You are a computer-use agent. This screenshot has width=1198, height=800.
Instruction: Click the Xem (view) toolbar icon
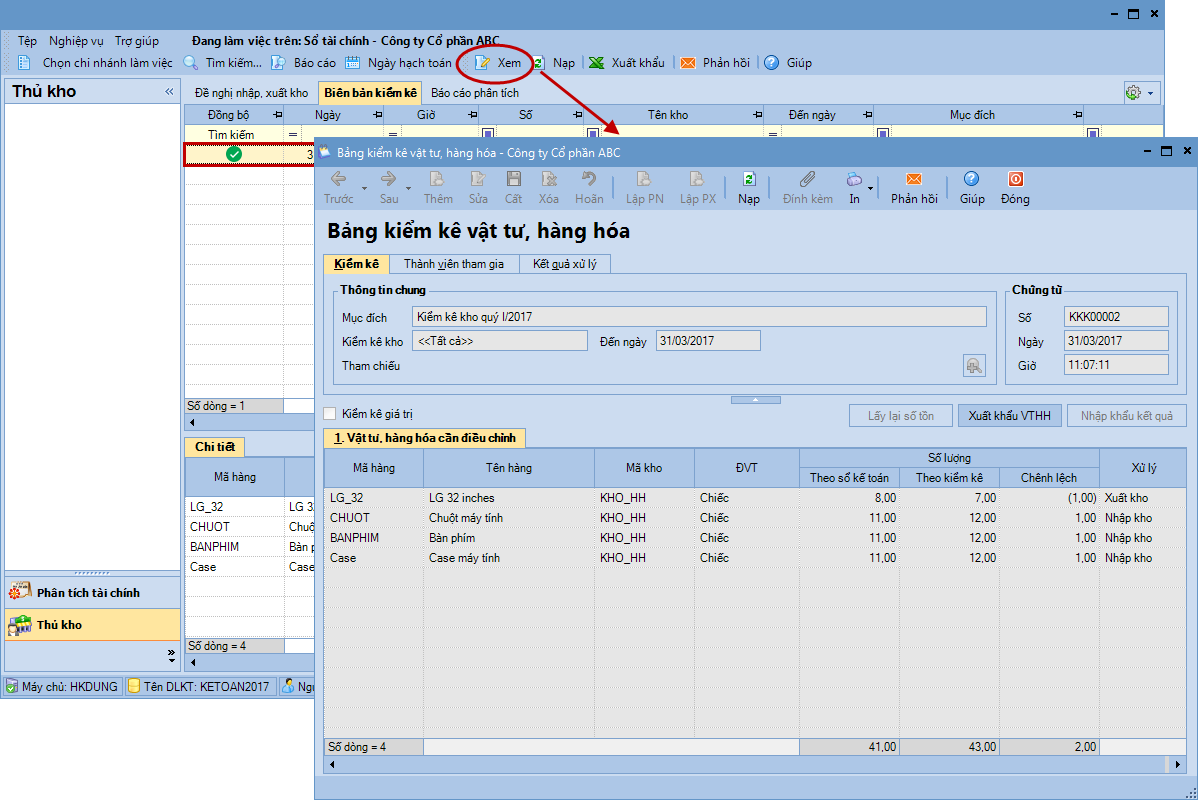tap(484, 63)
